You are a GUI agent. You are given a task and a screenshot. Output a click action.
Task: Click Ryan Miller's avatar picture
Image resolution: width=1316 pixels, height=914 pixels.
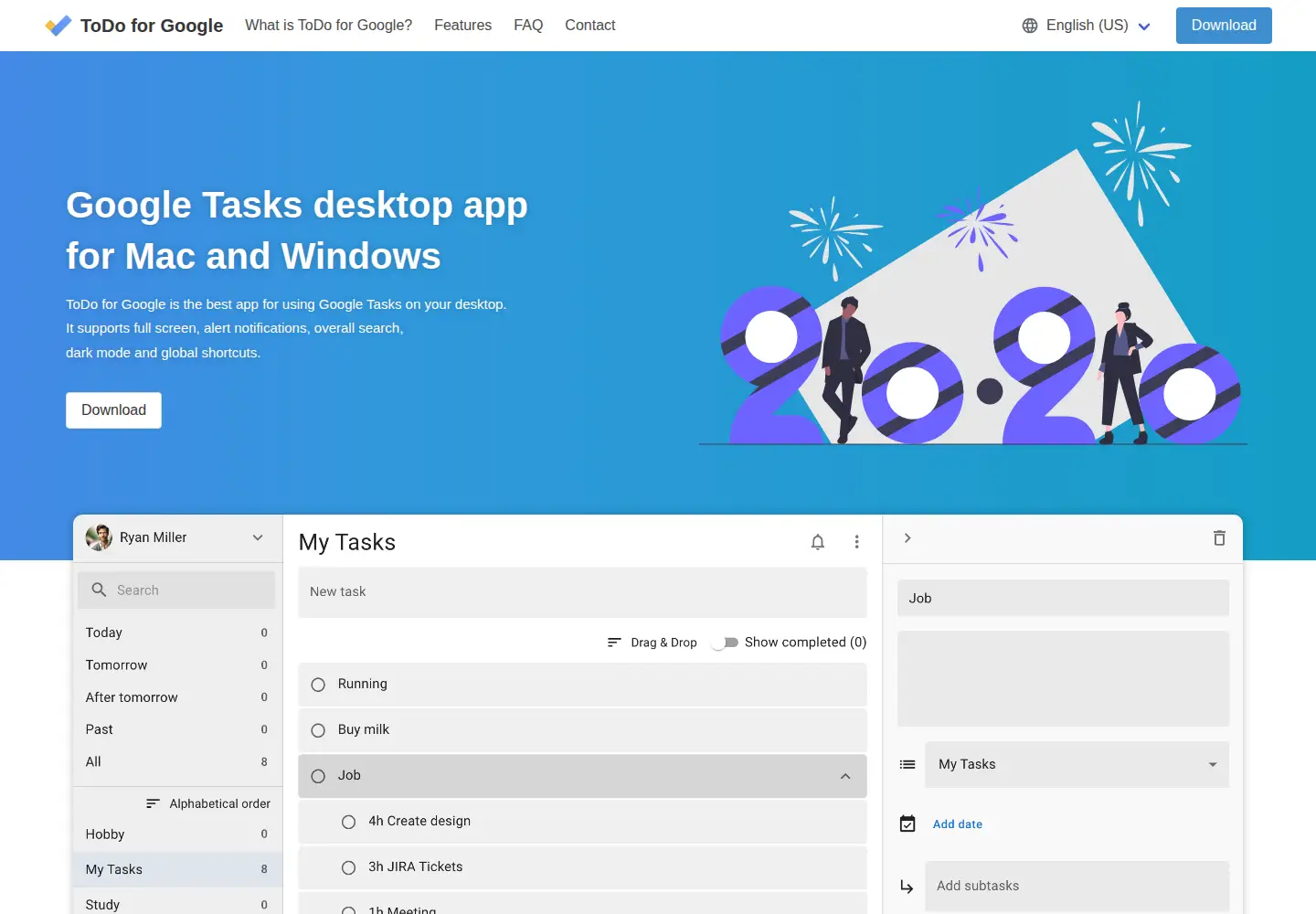tap(99, 537)
